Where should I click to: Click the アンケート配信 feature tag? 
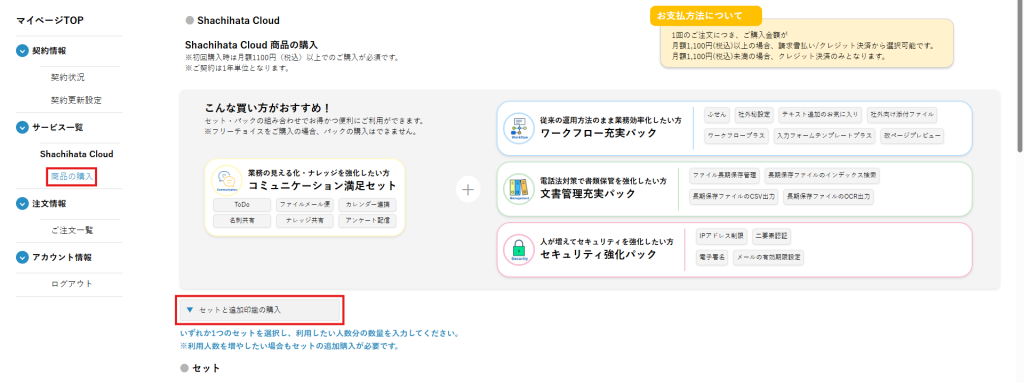point(368,221)
